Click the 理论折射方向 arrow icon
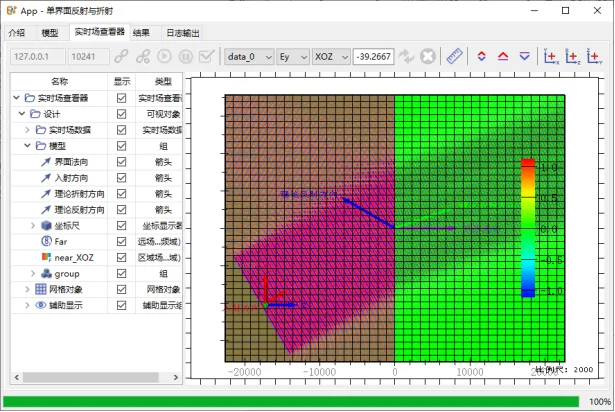Viewport: 615px width, 412px height. [x=46, y=194]
